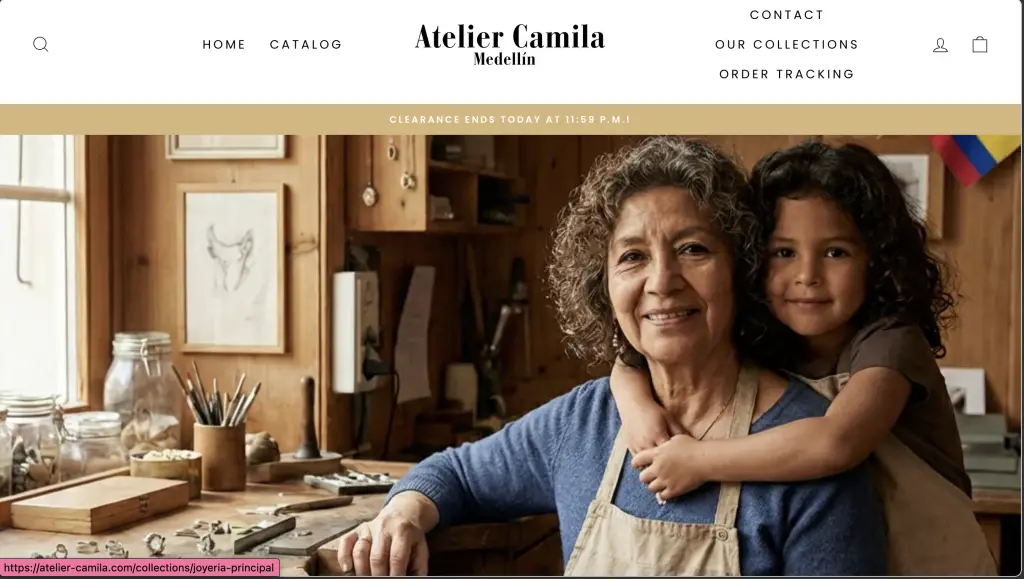
Task: Click the account log in icon
Action: tap(940, 44)
